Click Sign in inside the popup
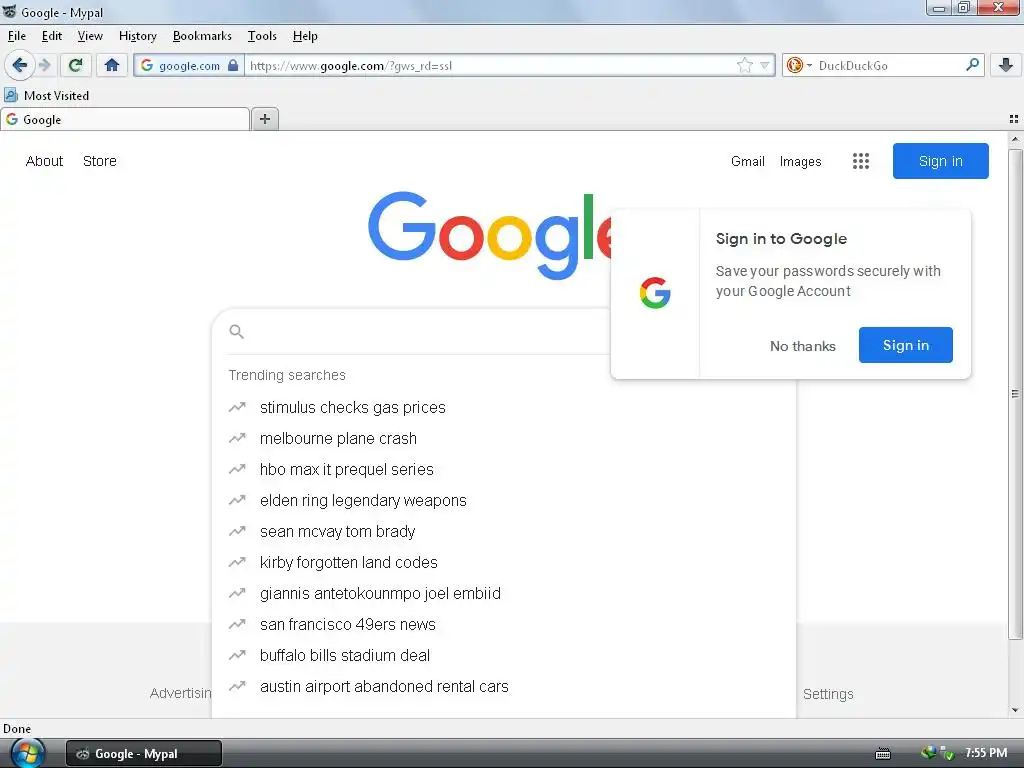The image size is (1024, 768). 905,345
